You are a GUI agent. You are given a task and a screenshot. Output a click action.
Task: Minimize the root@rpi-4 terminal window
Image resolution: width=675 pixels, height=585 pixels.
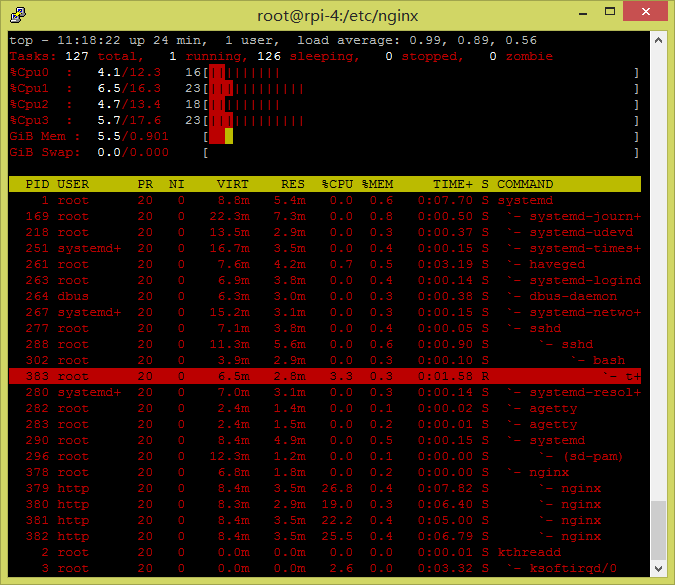click(583, 13)
